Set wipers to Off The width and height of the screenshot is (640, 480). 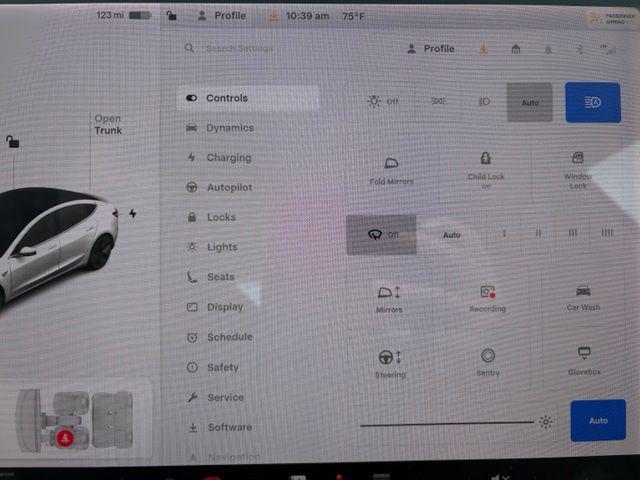pyautogui.click(x=381, y=235)
